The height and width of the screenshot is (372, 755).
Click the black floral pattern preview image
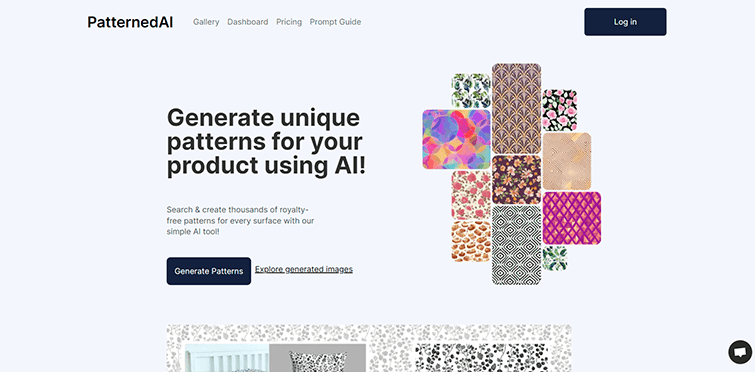pos(481,358)
